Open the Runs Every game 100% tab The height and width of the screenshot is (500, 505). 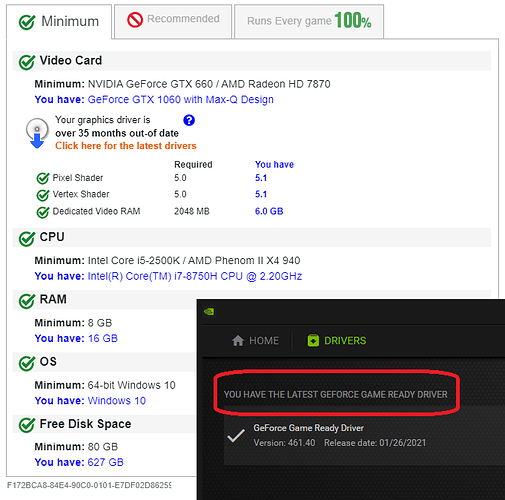(309, 21)
